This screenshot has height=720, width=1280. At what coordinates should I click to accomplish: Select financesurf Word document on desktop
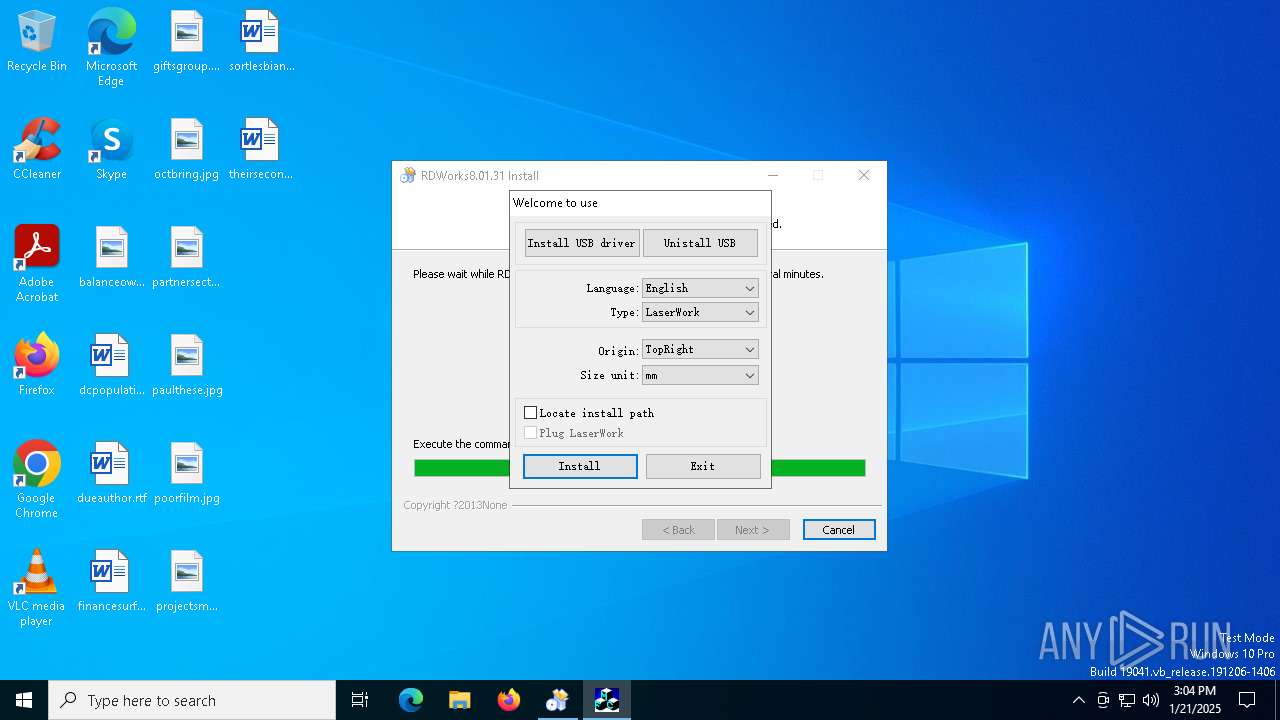pos(111,582)
